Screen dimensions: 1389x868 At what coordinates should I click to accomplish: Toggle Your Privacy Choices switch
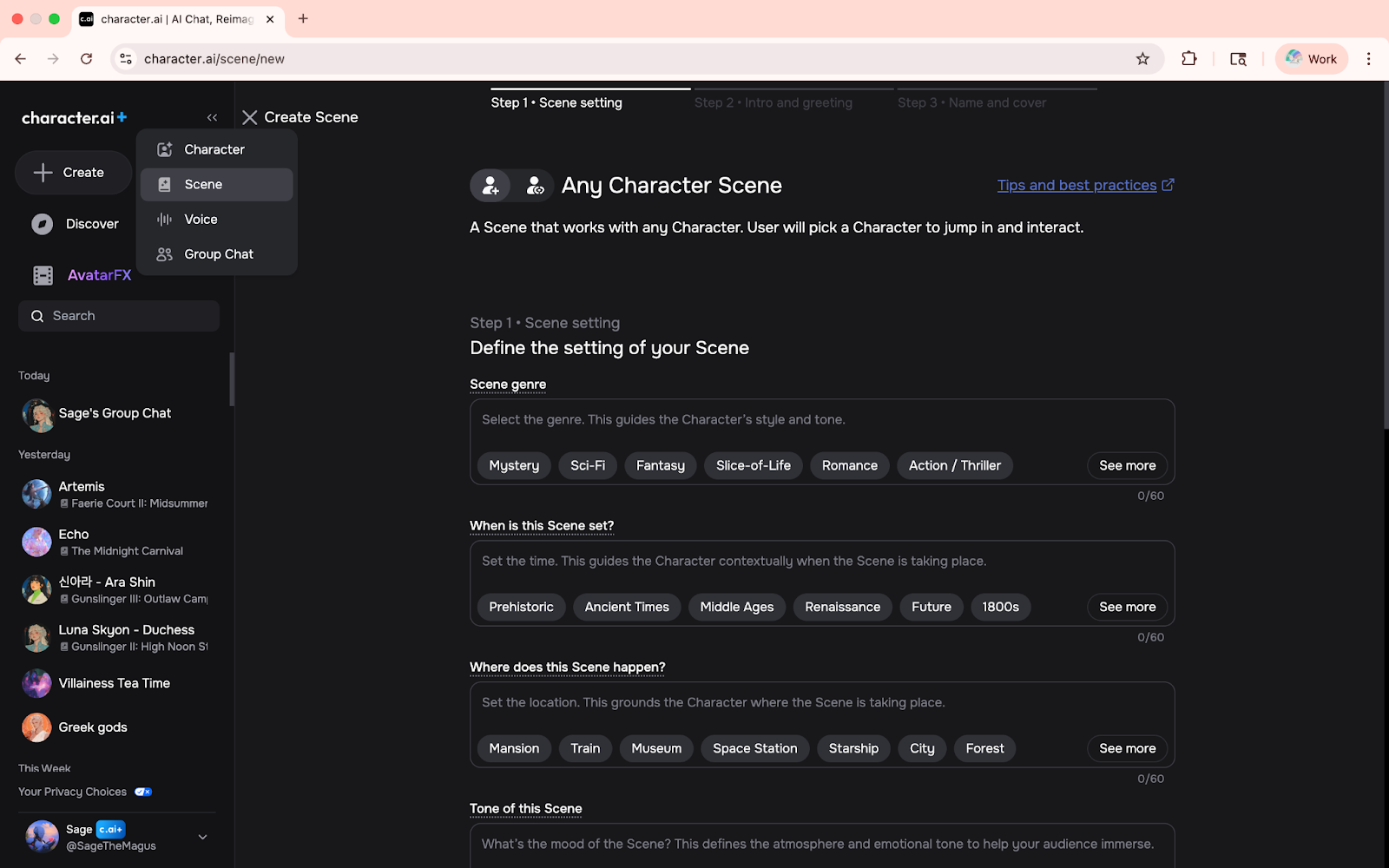pos(144,792)
